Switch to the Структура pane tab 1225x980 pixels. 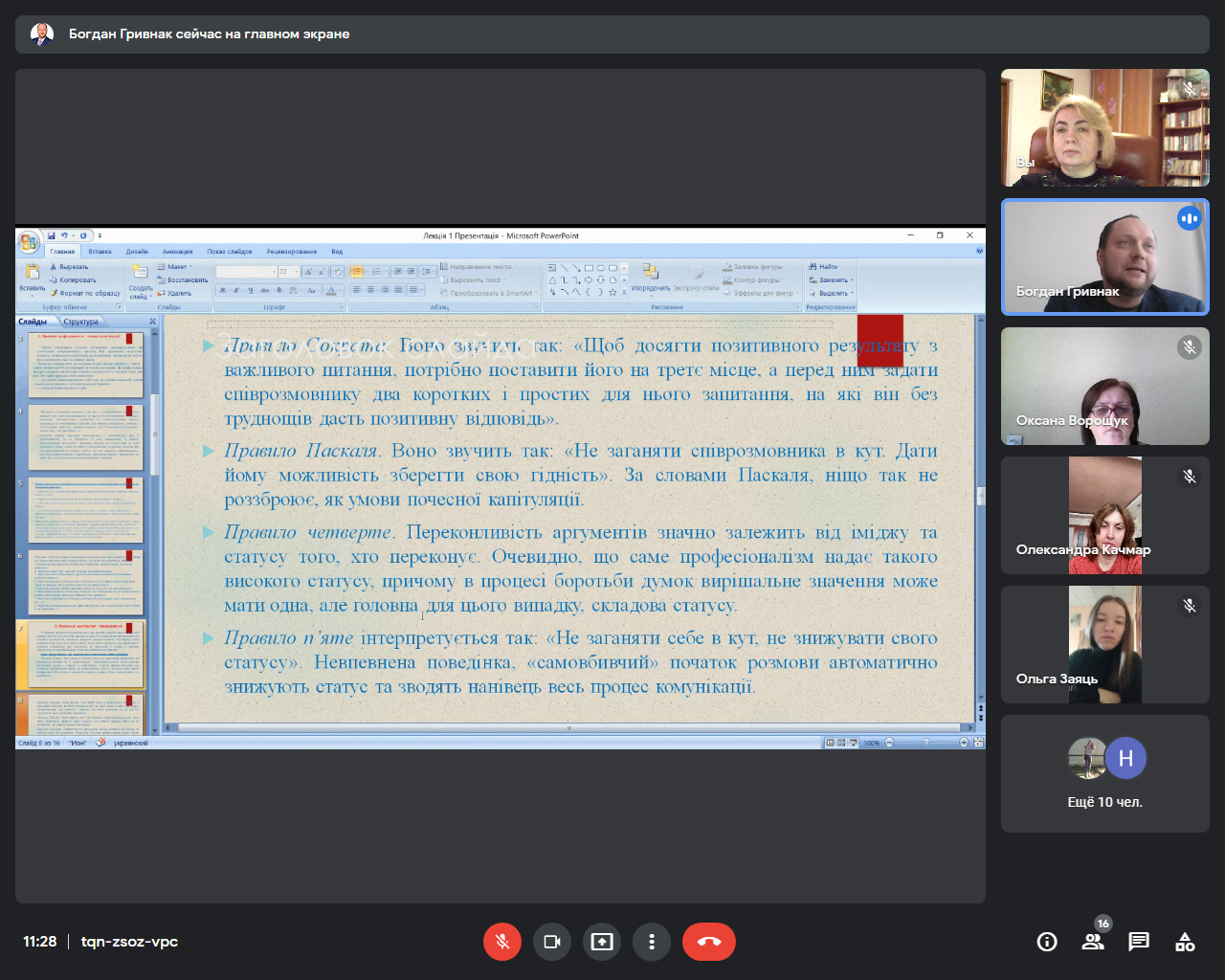80,322
